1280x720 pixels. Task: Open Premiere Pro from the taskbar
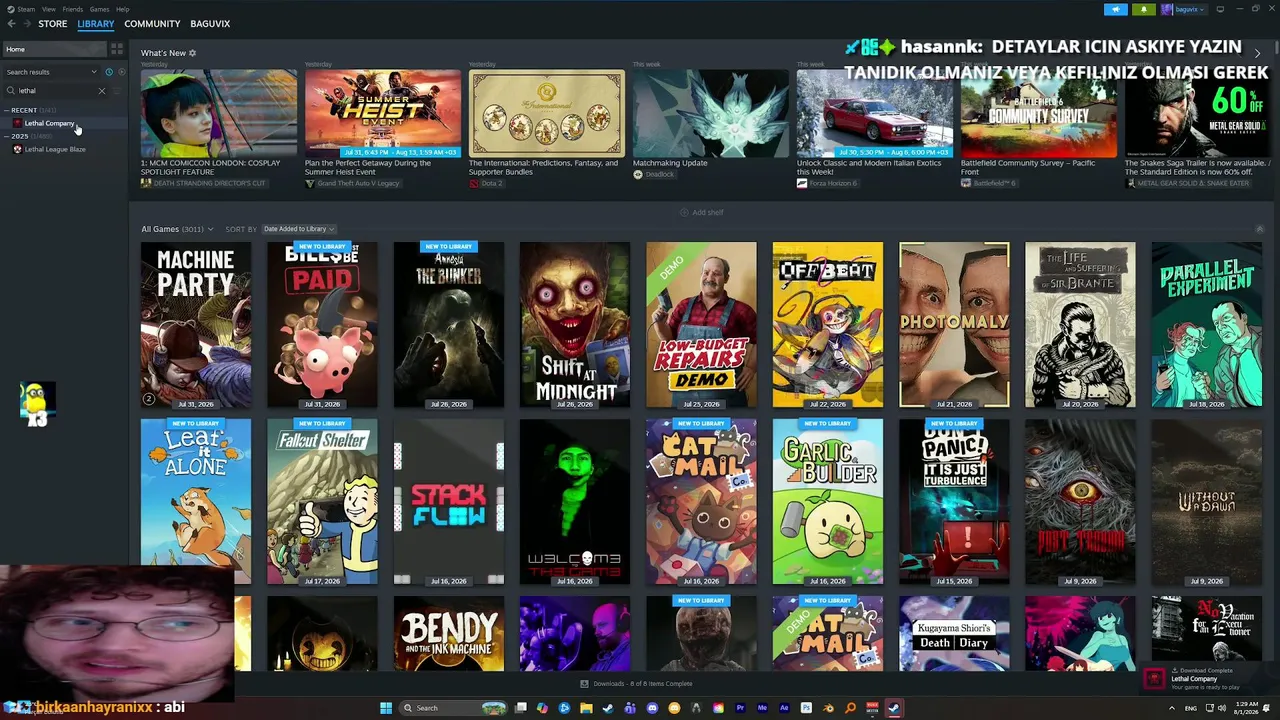click(740, 708)
